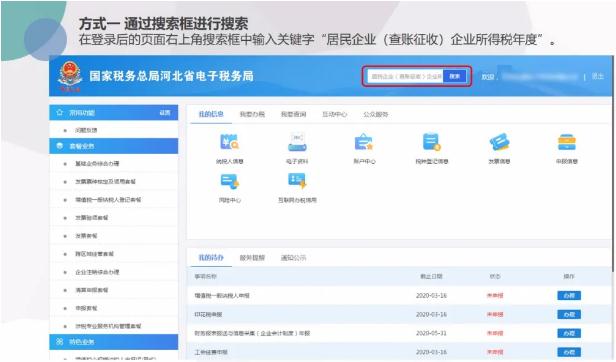Click the national emblem logo in header
Viewport: 616px width, 362px height.
[70, 75]
